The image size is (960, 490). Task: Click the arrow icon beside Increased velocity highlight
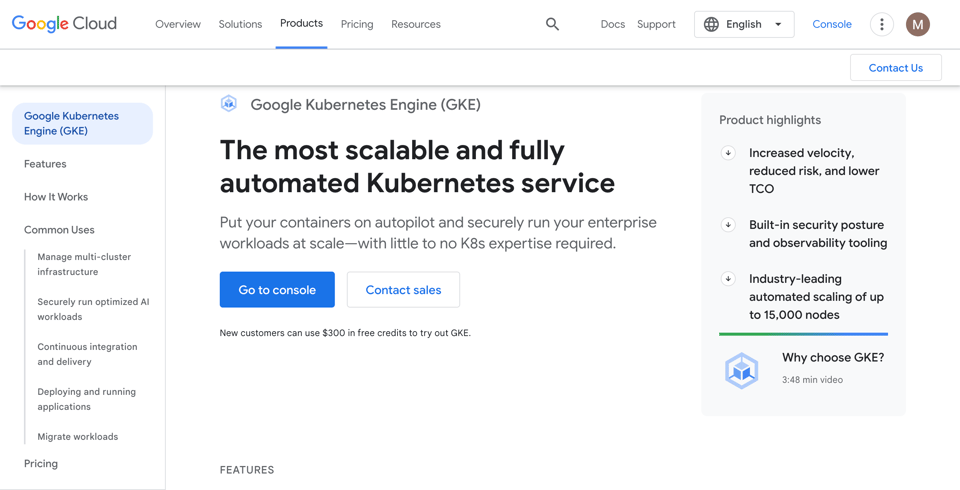pyautogui.click(x=728, y=153)
